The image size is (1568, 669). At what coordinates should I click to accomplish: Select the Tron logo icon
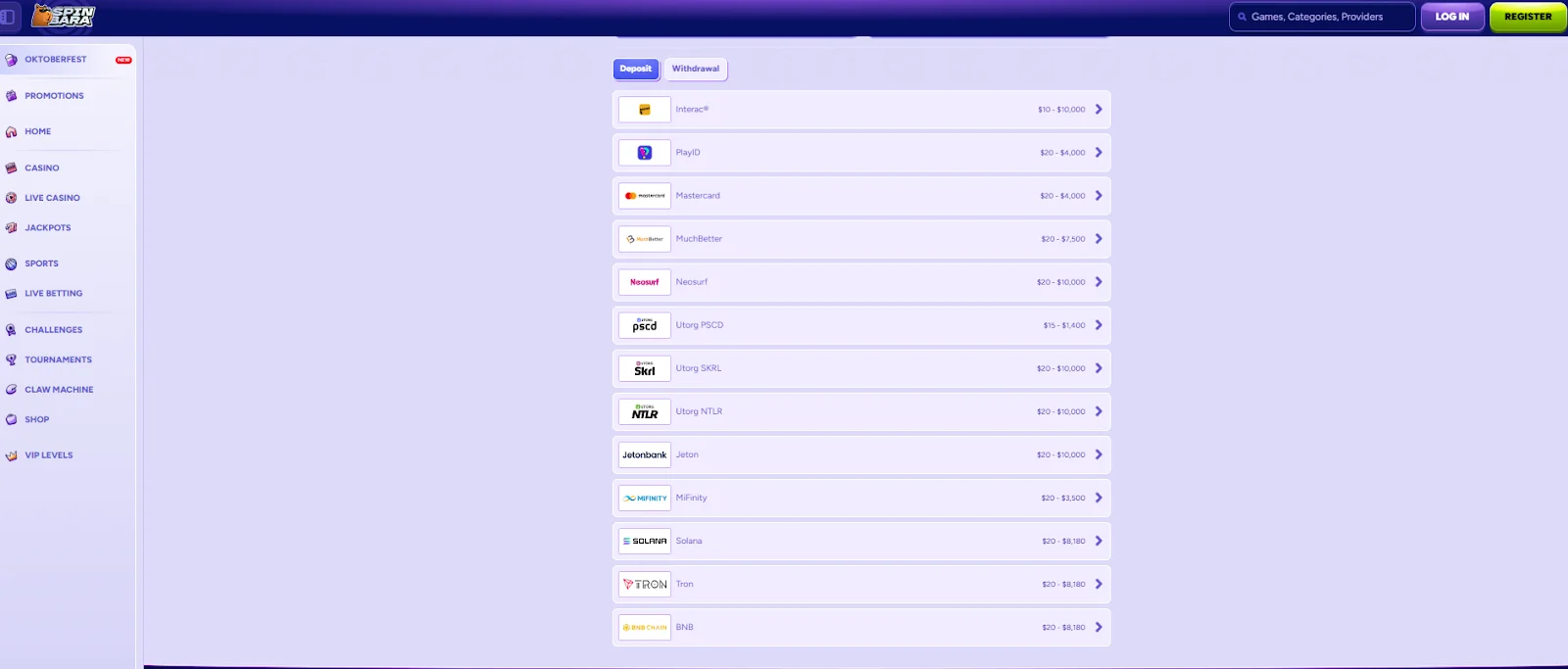645,584
